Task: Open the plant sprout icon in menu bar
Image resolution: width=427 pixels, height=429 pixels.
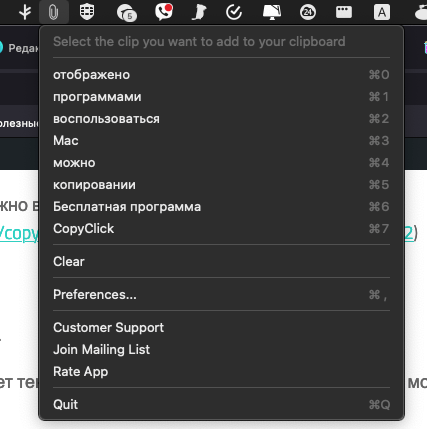Action: [x=25, y=12]
